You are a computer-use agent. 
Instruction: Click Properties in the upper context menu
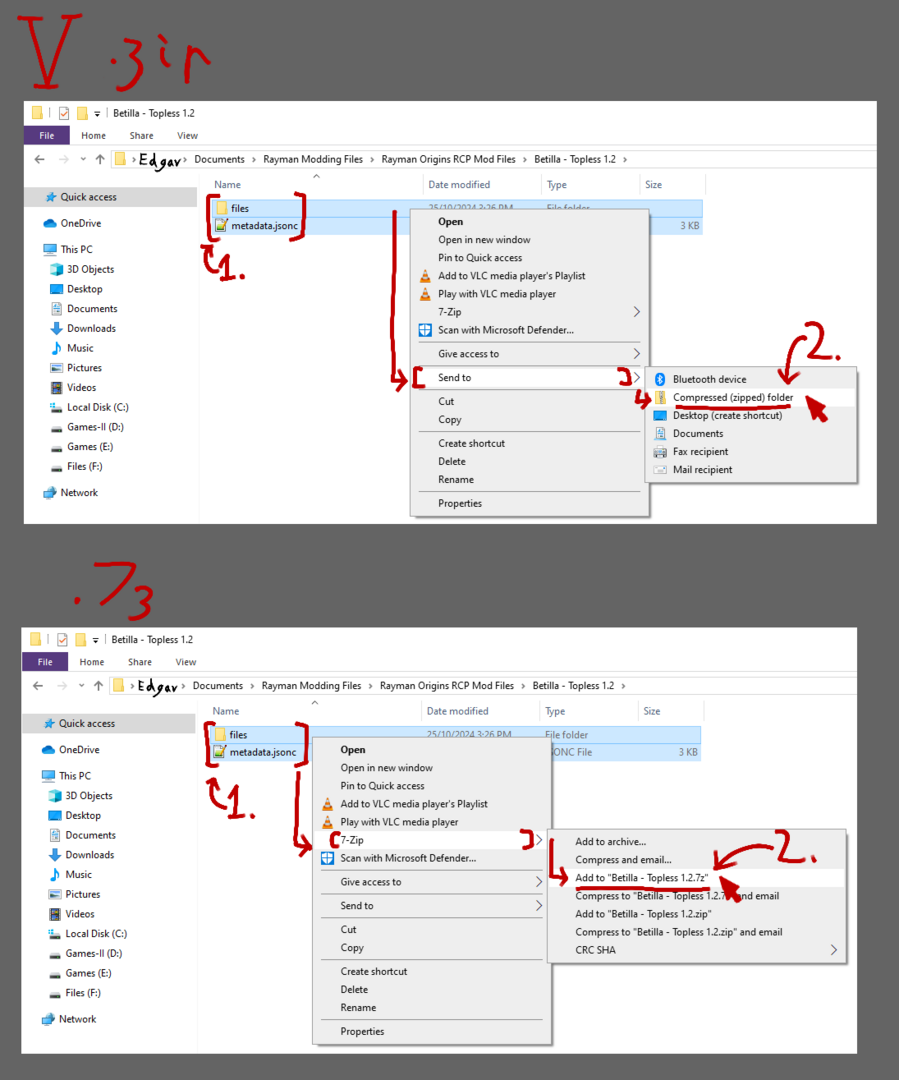tap(459, 503)
